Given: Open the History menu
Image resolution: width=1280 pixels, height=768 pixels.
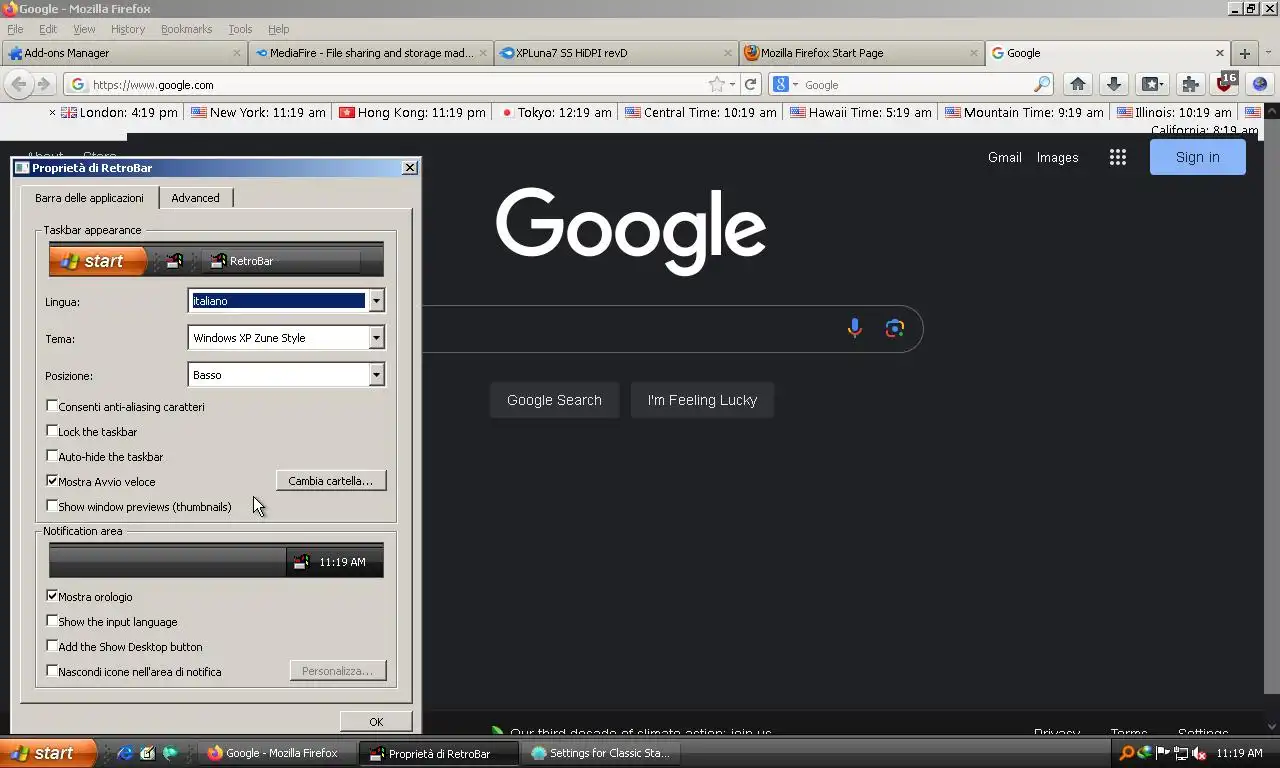Looking at the screenshot, I should pyautogui.click(x=128, y=29).
